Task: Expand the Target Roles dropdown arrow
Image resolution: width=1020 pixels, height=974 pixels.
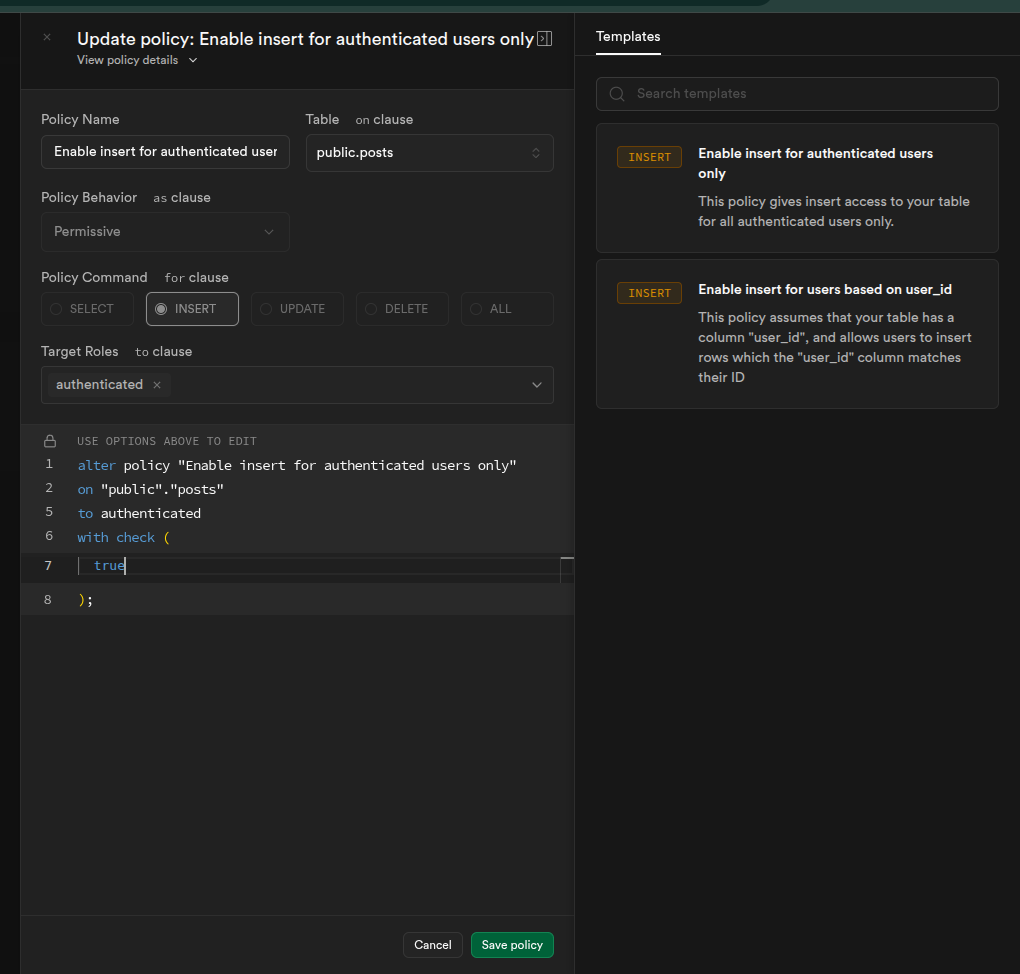Action: pyautogui.click(x=536, y=385)
